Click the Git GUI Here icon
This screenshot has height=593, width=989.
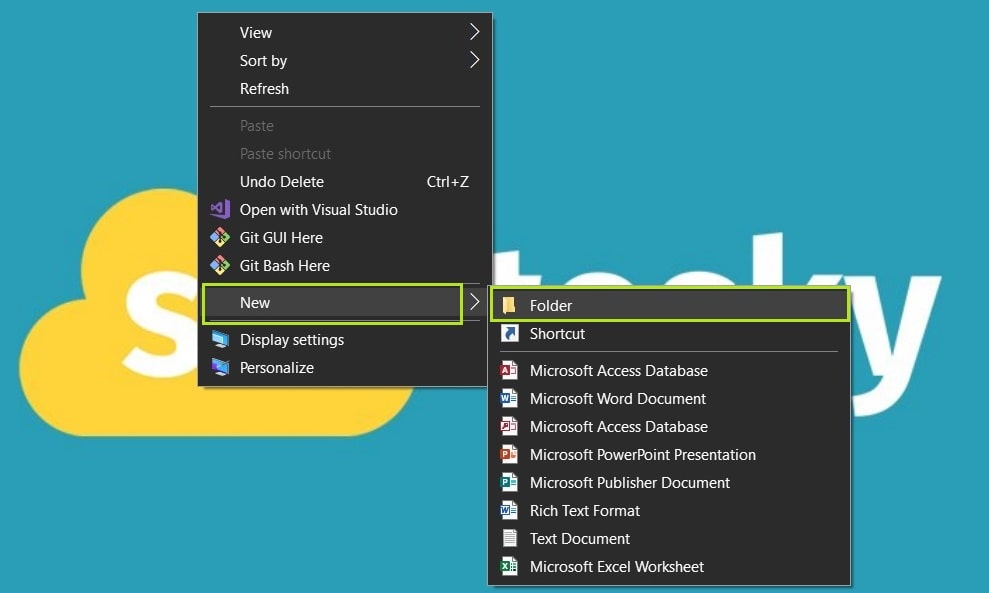[x=220, y=237]
